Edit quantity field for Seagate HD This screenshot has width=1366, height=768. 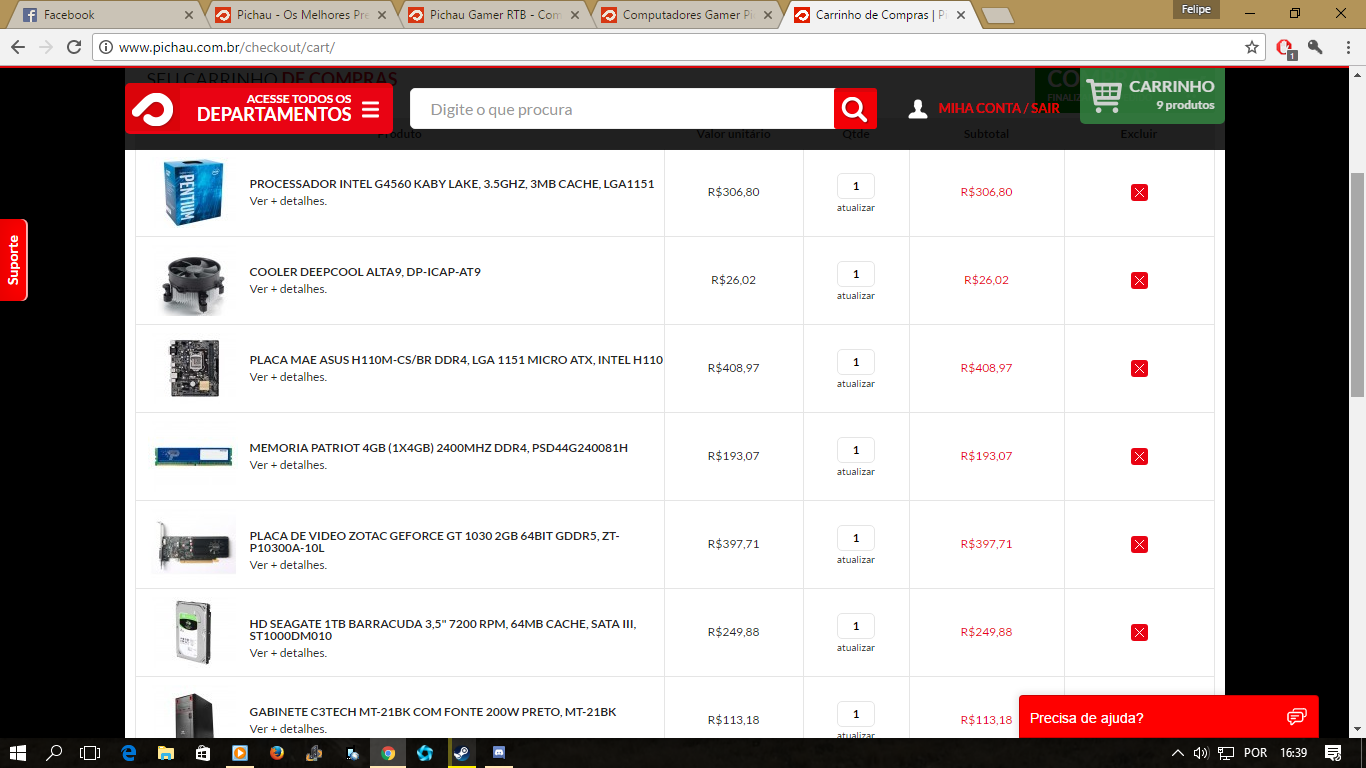click(x=856, y=626)
